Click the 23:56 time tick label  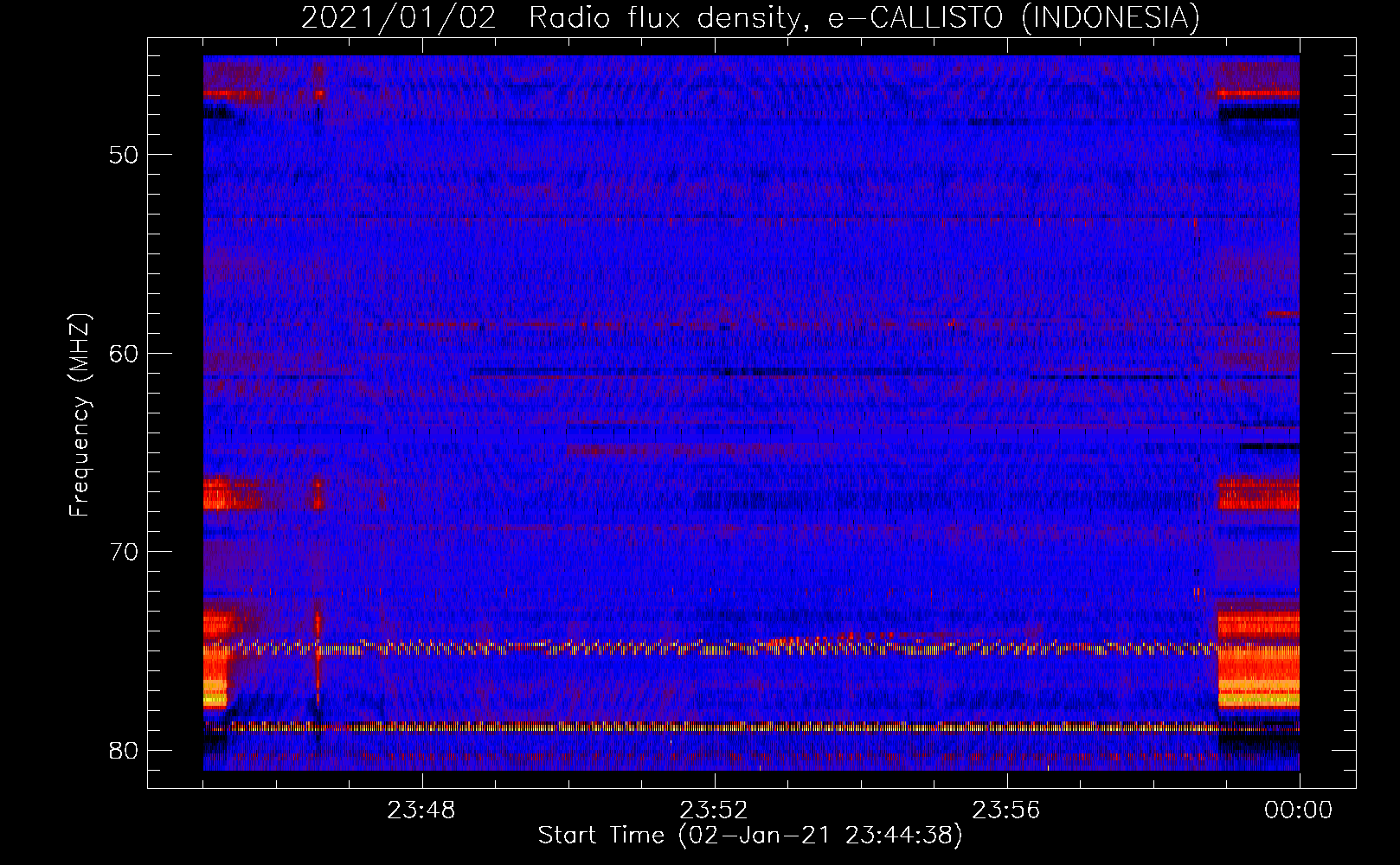tap(1006, 811)
